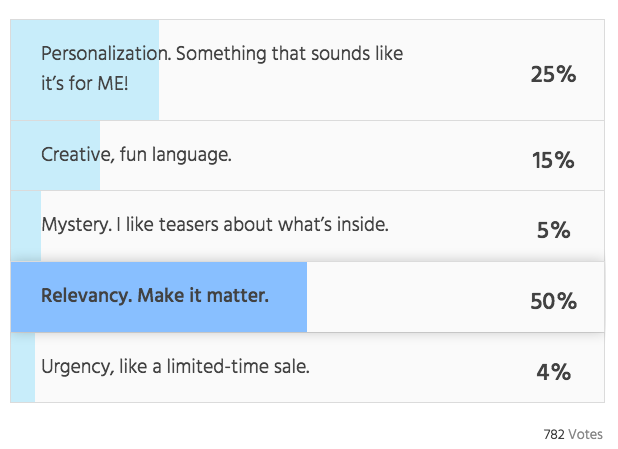
Task: Click the light blue Creative language bar
Action: click(x=55, y=156)
